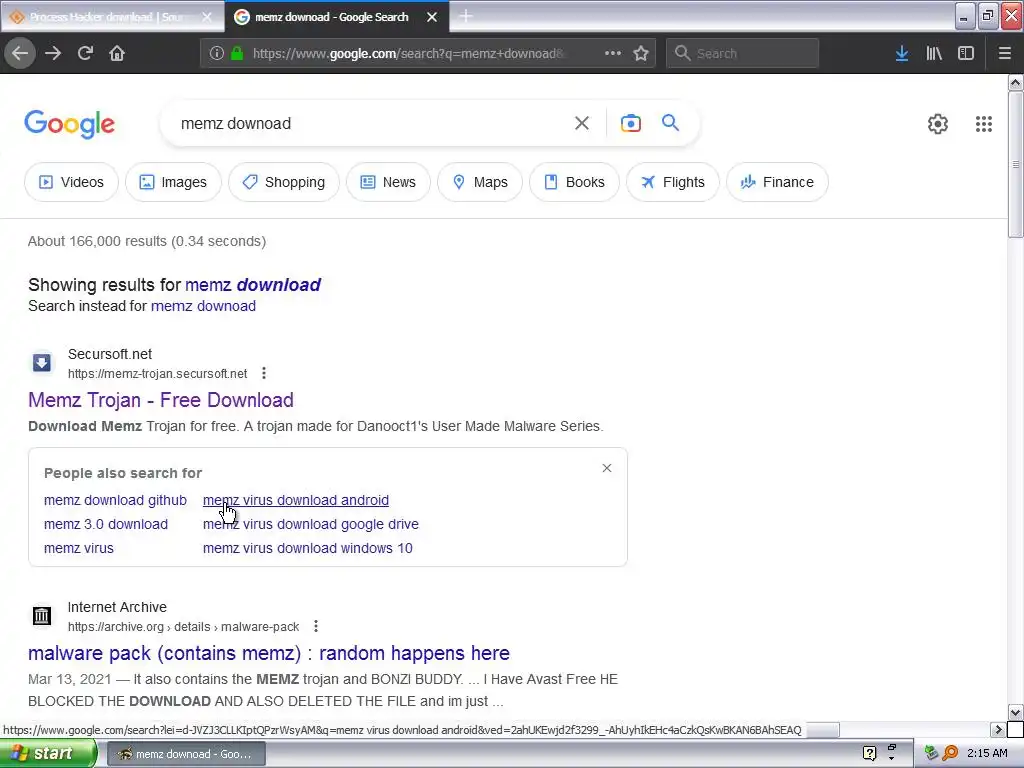1024x768 pixels.
Task: Filter results by Images
Action: 173,182
